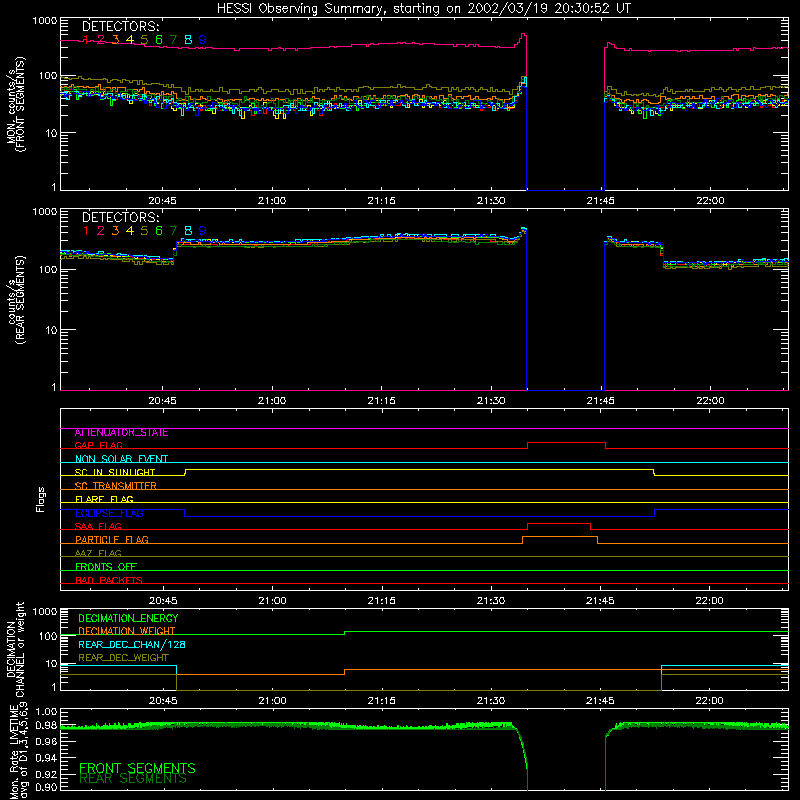Viewport: 800px width, 800px height.
Task: Click 22:00 time tick under decimation plot
Action: pyautogui.click(x=710, y=701)
